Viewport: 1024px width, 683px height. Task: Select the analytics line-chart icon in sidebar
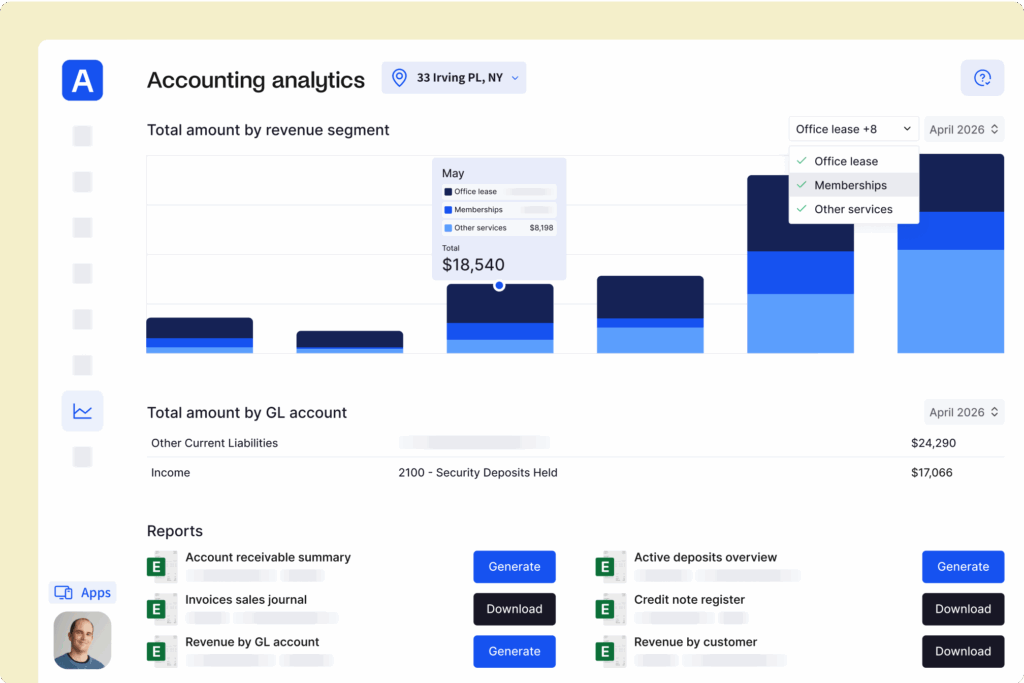[x=82, y=411]
